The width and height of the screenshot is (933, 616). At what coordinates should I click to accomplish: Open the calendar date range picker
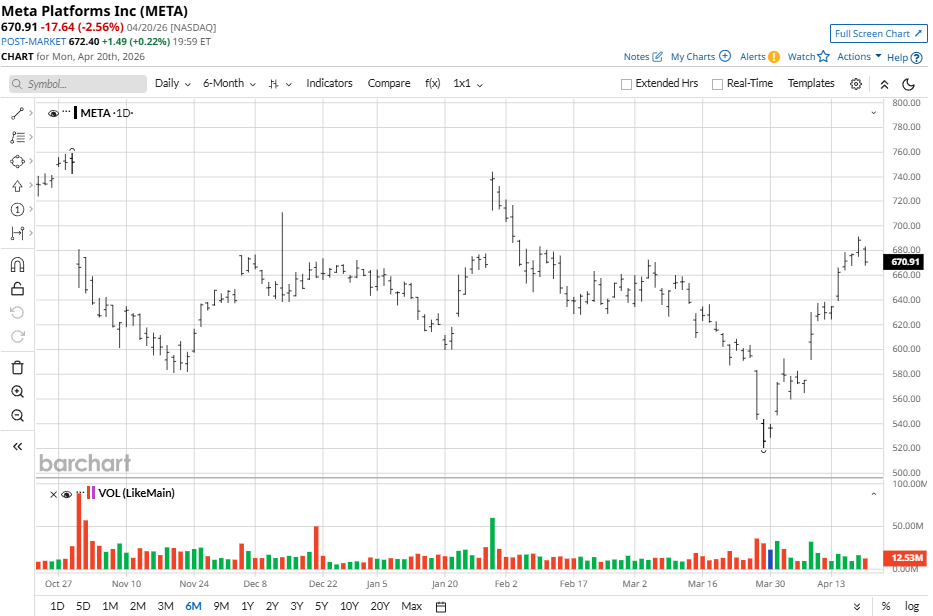(x=441, y=606)
